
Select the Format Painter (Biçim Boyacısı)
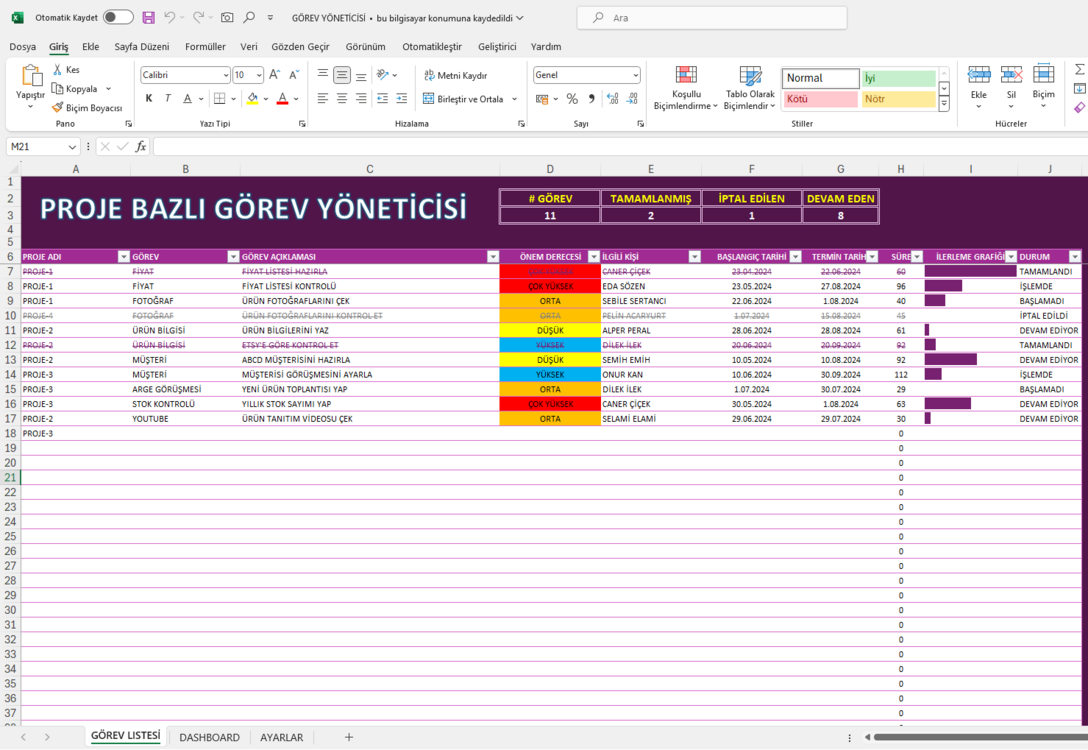click(x=87, y=108)
